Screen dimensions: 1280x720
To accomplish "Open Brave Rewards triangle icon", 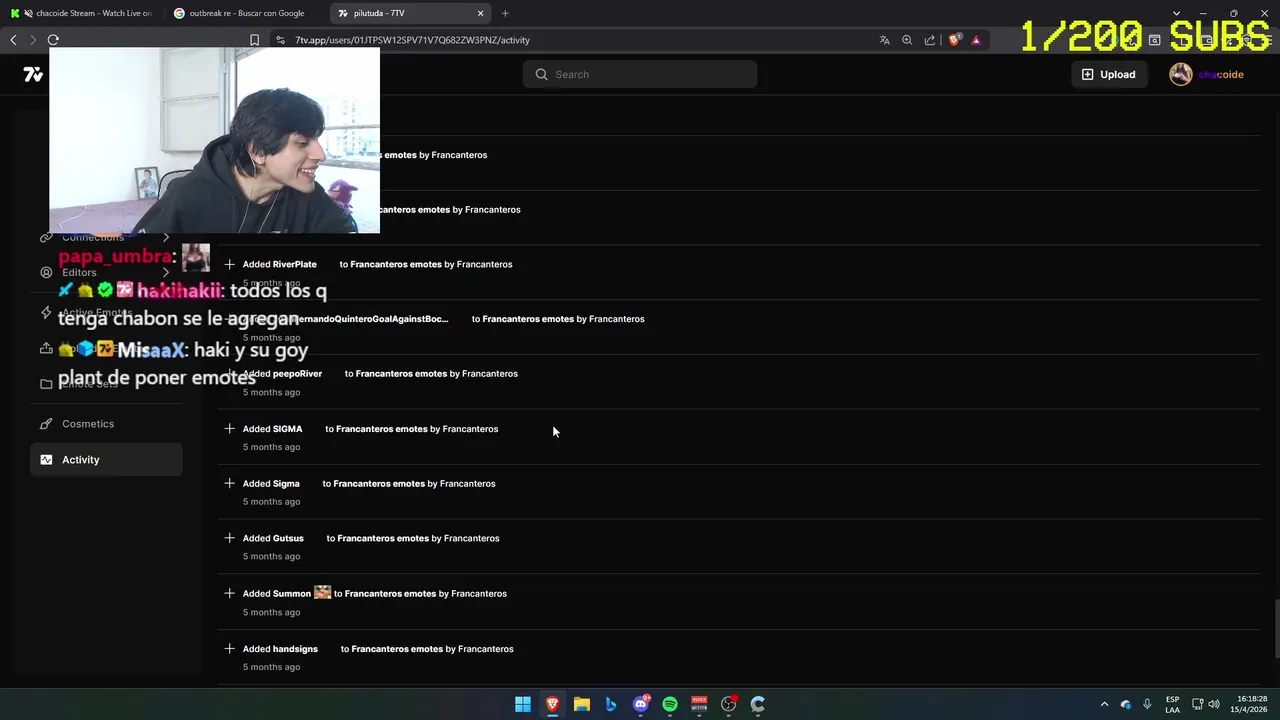I will click(976, 40).
